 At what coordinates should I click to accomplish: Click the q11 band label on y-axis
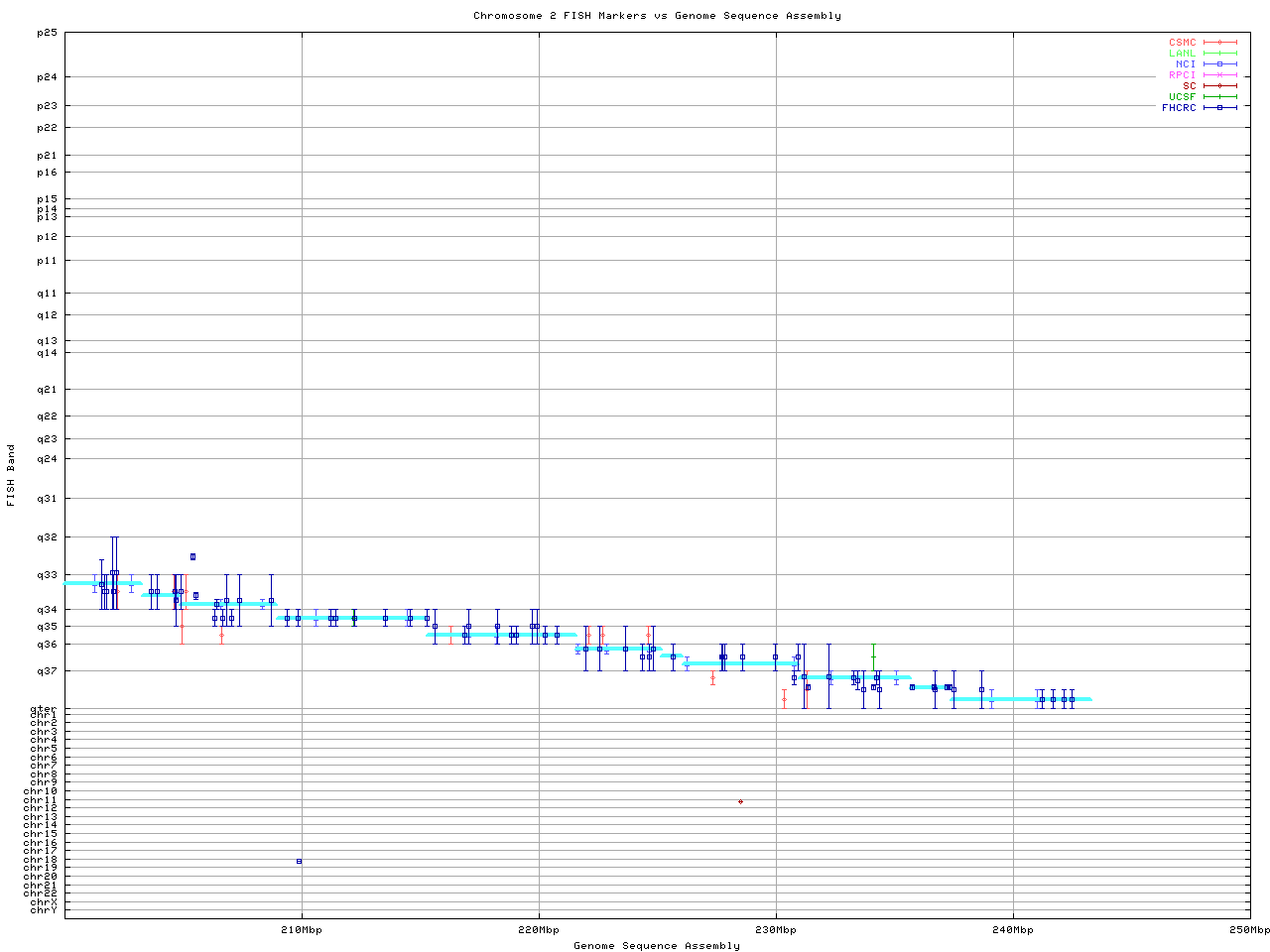pyautogui.click(x=46, y=294)
